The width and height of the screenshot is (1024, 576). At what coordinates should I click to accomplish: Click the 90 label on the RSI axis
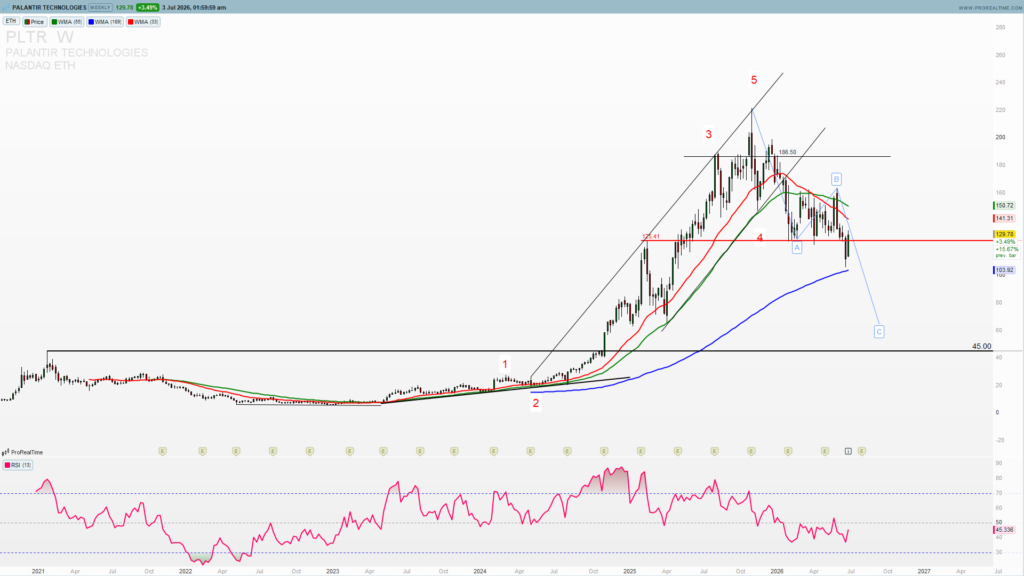(999, 463)
